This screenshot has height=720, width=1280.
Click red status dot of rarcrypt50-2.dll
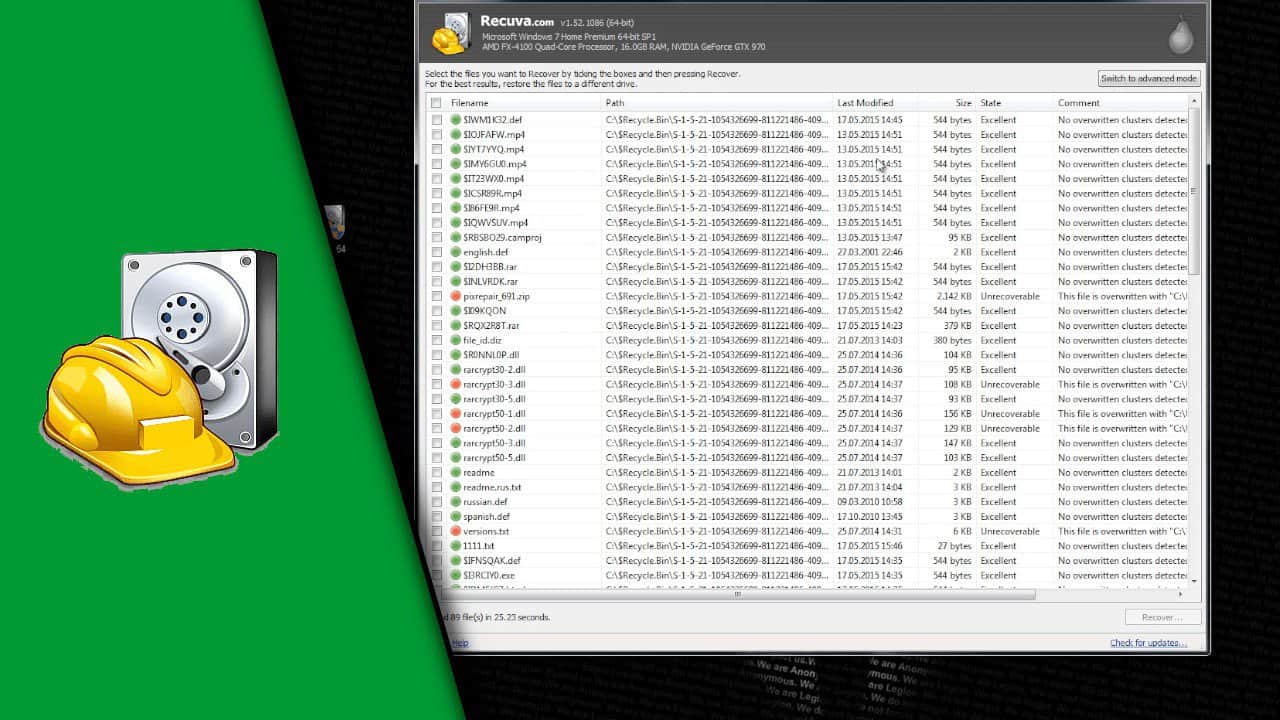point(456,428)
